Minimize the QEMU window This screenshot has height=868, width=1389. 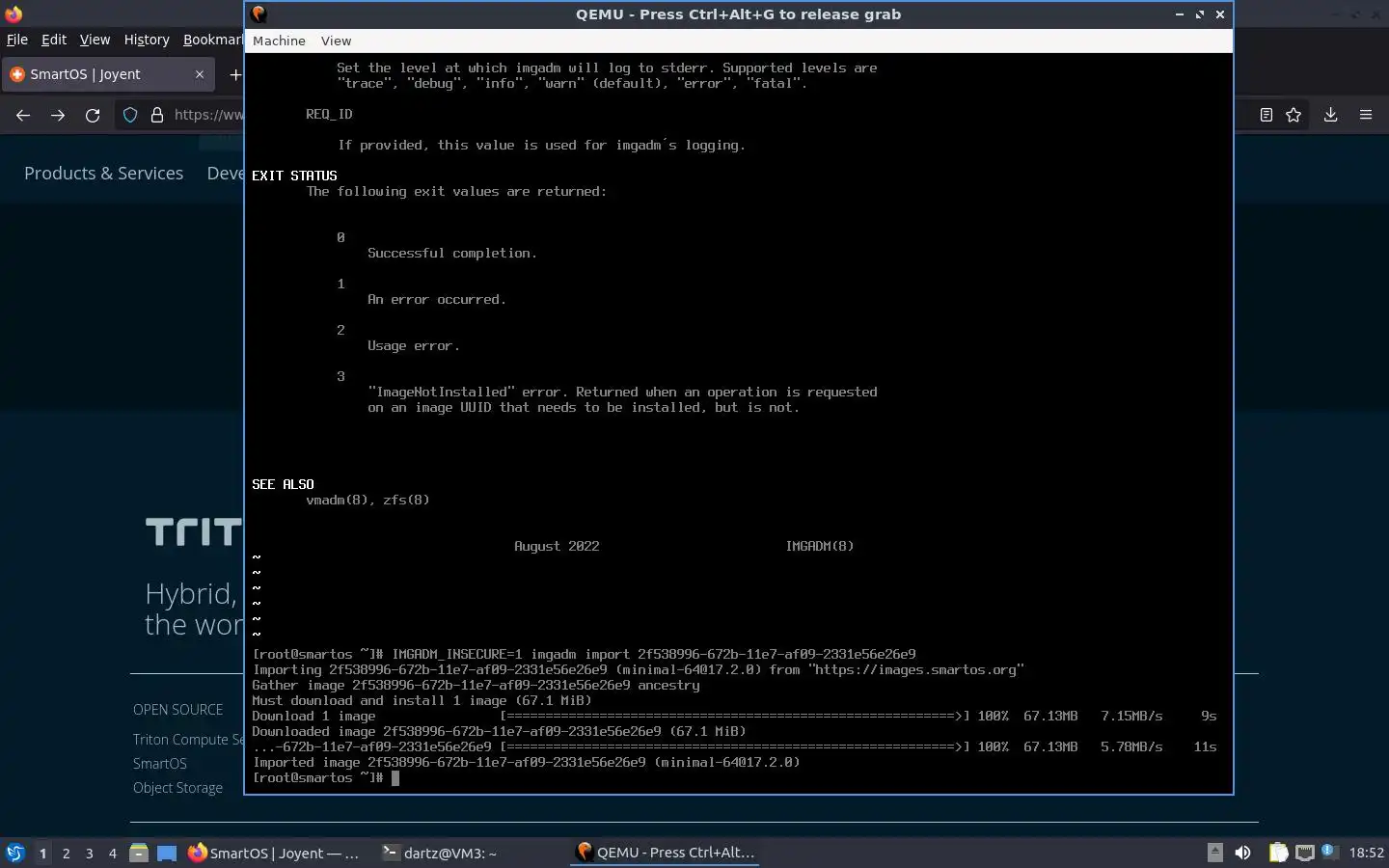(x=1180, y=14)
